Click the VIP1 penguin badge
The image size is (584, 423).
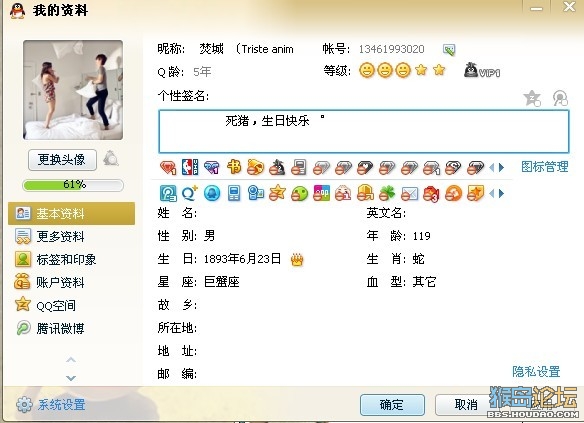coord(482,70)
